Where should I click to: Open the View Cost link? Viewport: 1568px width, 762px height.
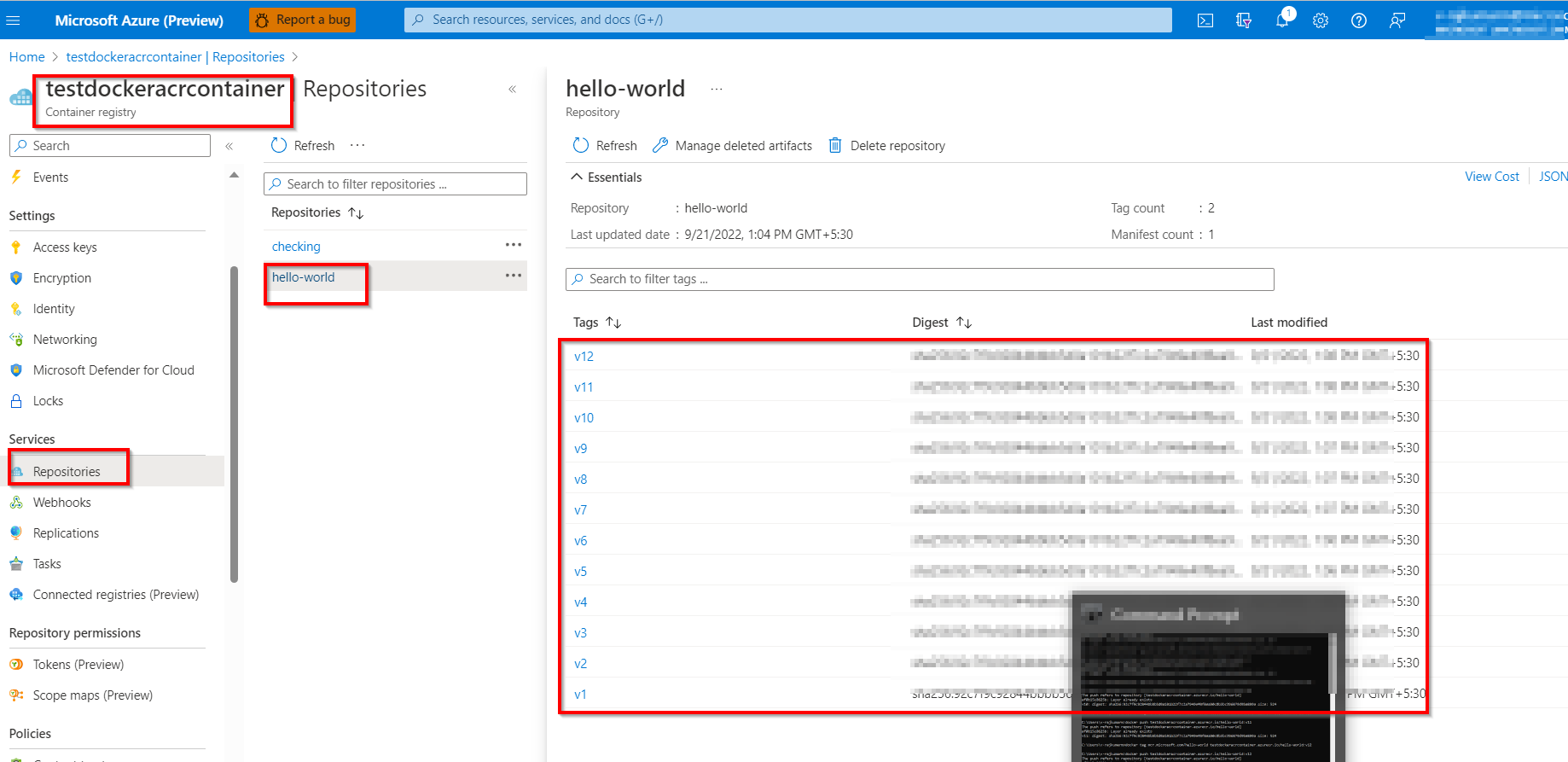point(1492,177)
